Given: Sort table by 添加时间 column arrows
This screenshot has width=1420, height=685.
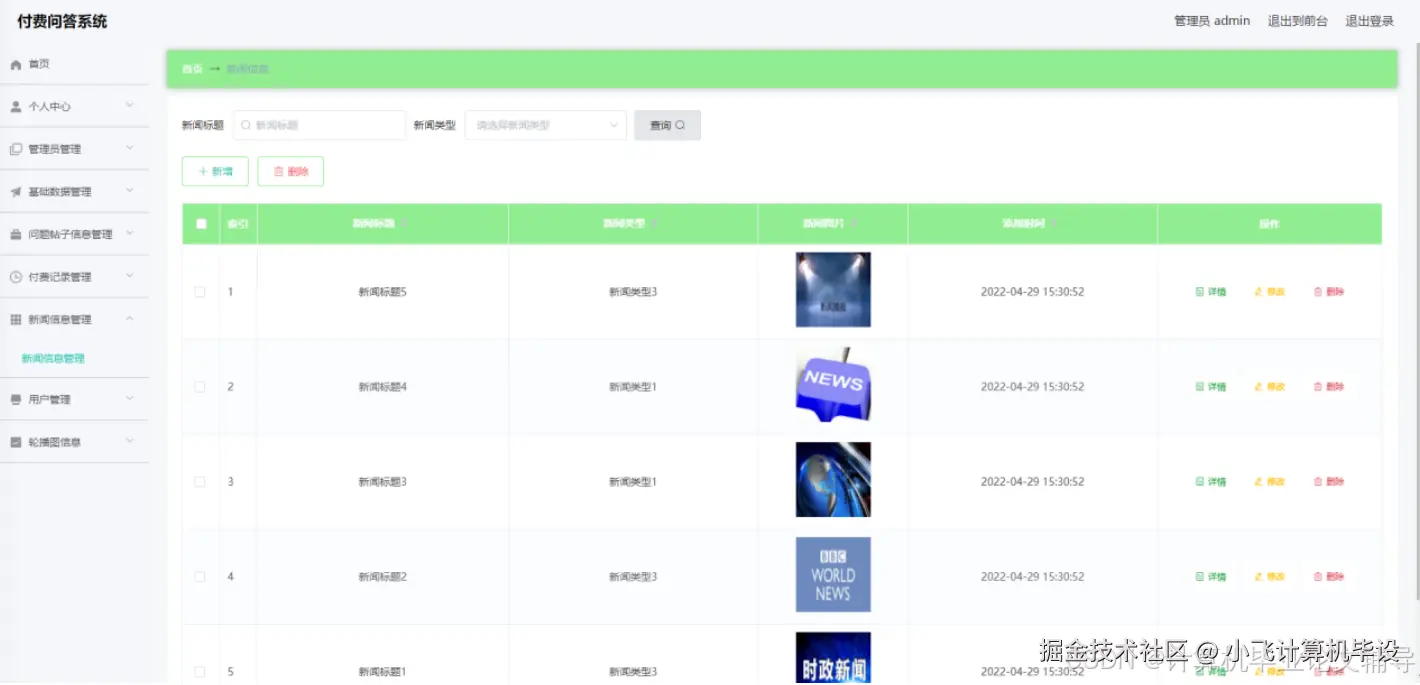Looking at the screenshot, I should 1054,224.
